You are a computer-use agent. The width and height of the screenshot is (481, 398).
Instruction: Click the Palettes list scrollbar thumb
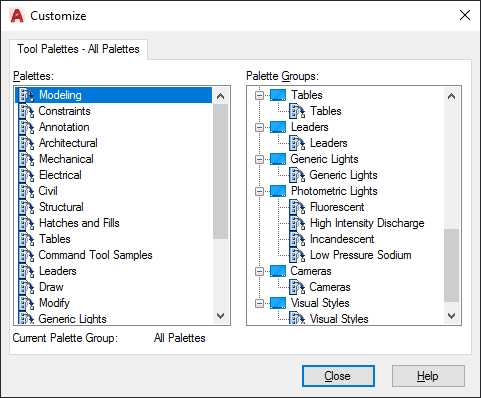(x=220, y=171)
